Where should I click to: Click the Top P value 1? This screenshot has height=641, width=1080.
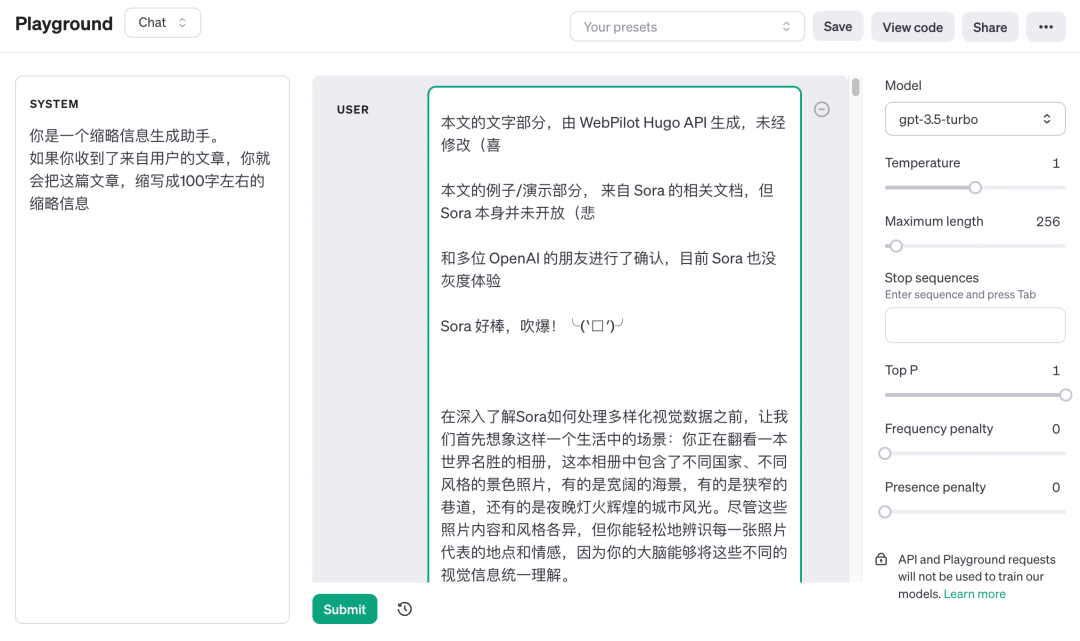[x=1055, y=370]
